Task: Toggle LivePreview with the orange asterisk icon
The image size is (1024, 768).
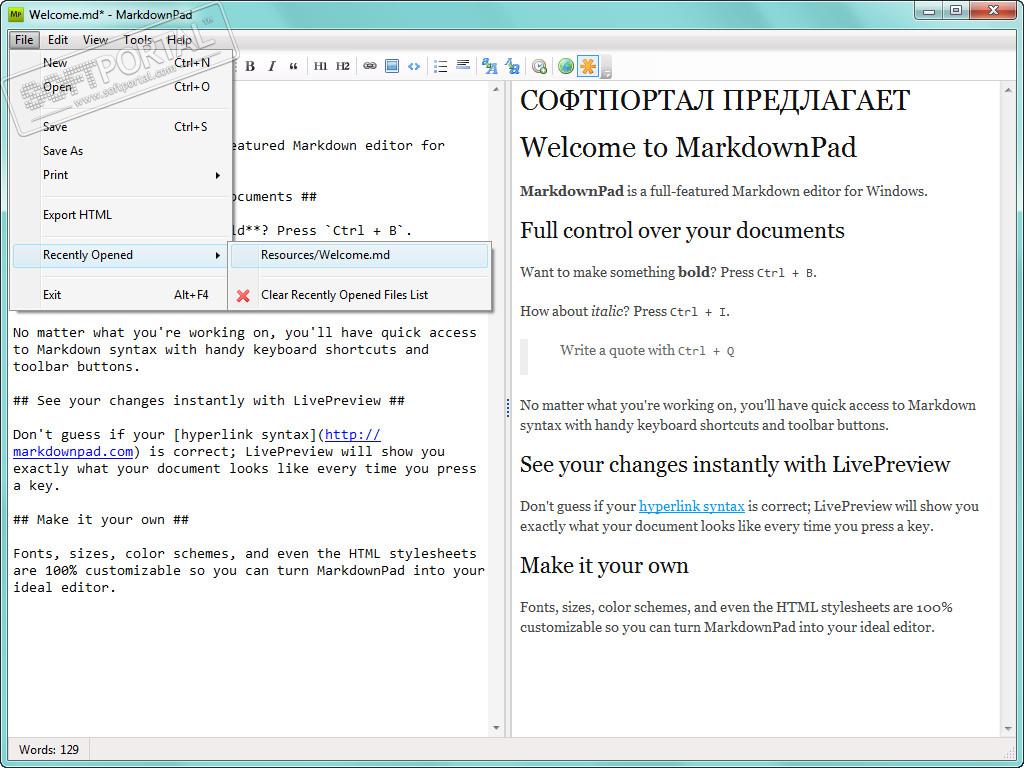Action: pyautogui.click(x=588, y=66)
